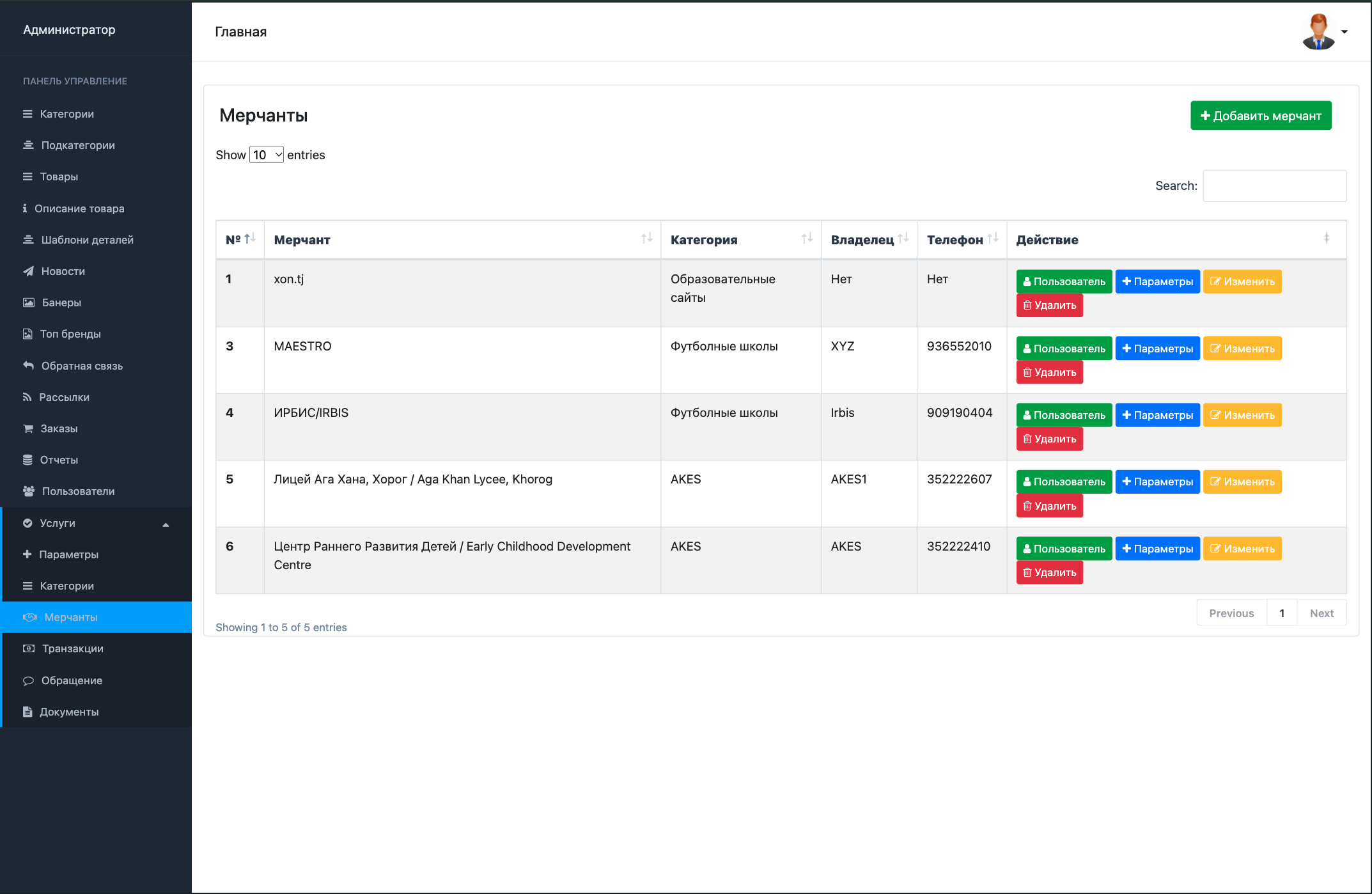
Task: Click the shopping cart icon for Заказы
Action: coord(28,428)
